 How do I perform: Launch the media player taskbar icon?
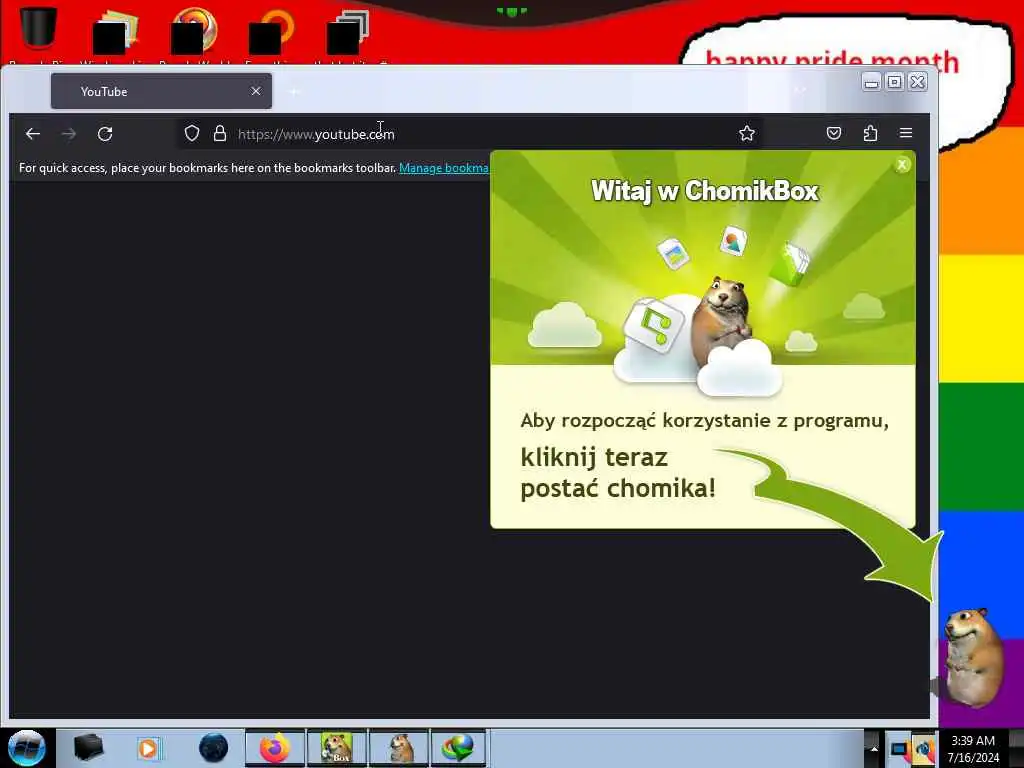coord(149,748)
